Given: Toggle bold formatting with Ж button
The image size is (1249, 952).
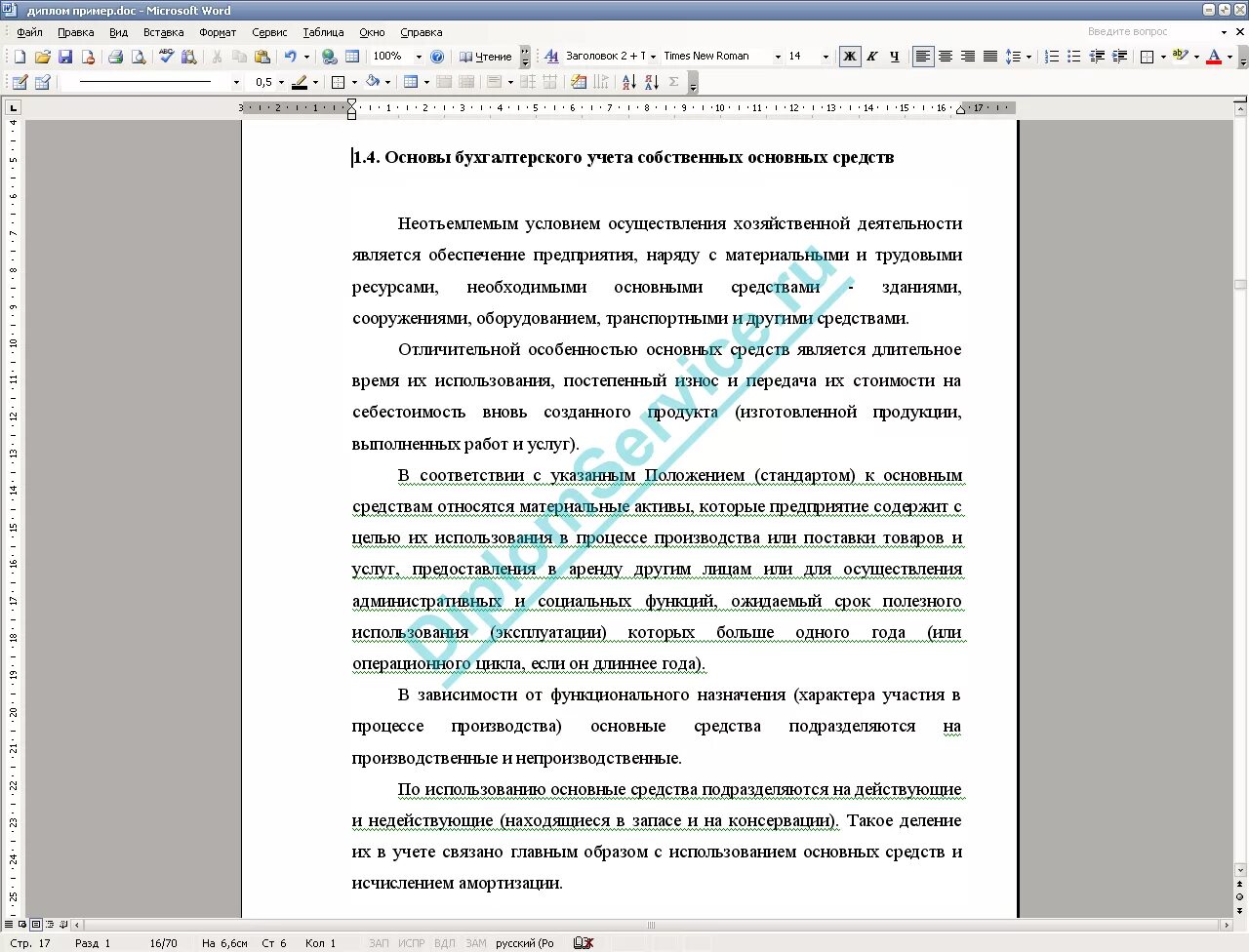Looking at the screenshot, I should [x=849, y=56].
